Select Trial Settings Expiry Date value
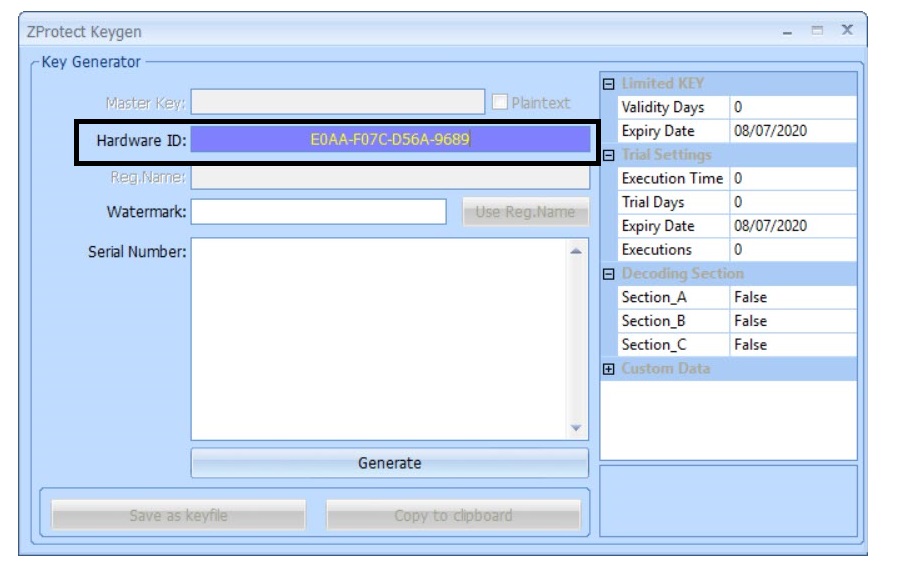 tap(794, 226)
